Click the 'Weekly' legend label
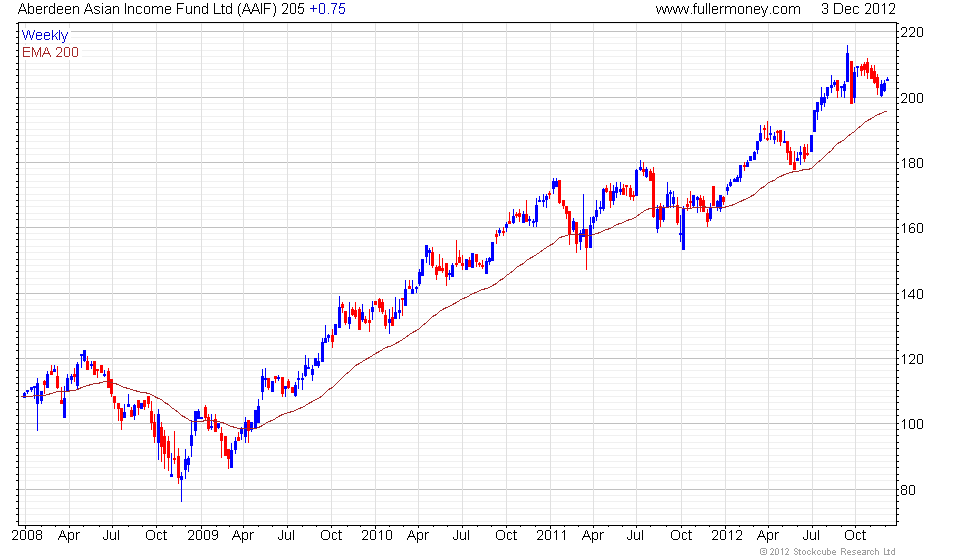This screenshot has width=980, height=560. pyautogui.click(x=44, y=36)
